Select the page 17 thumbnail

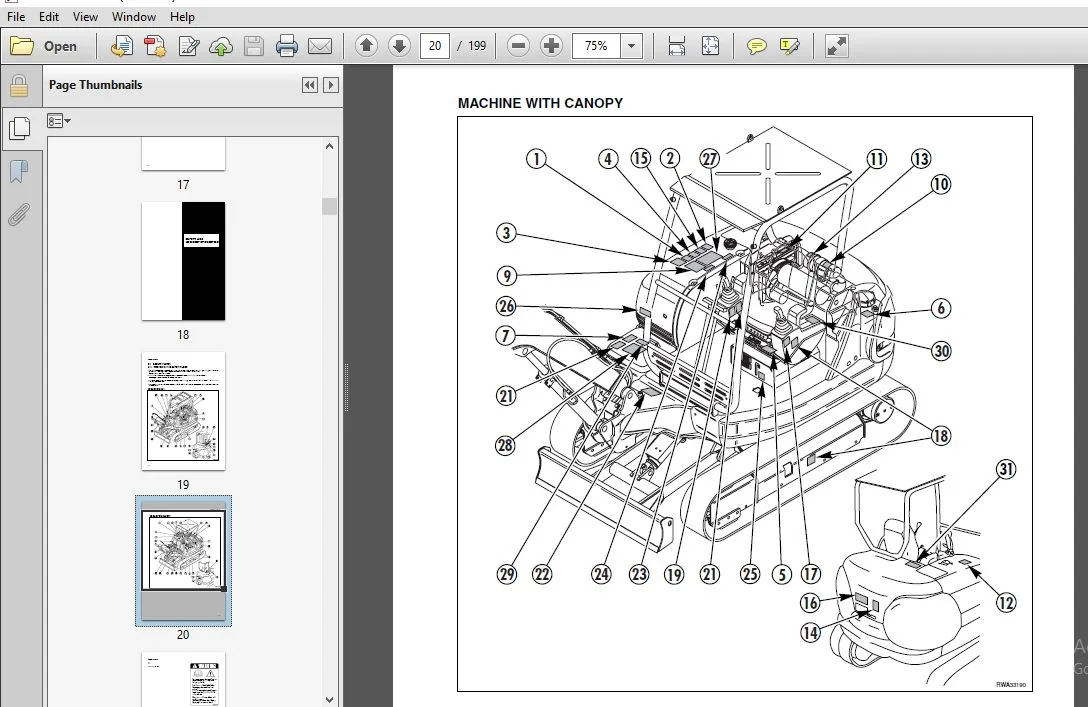point(183,153)
